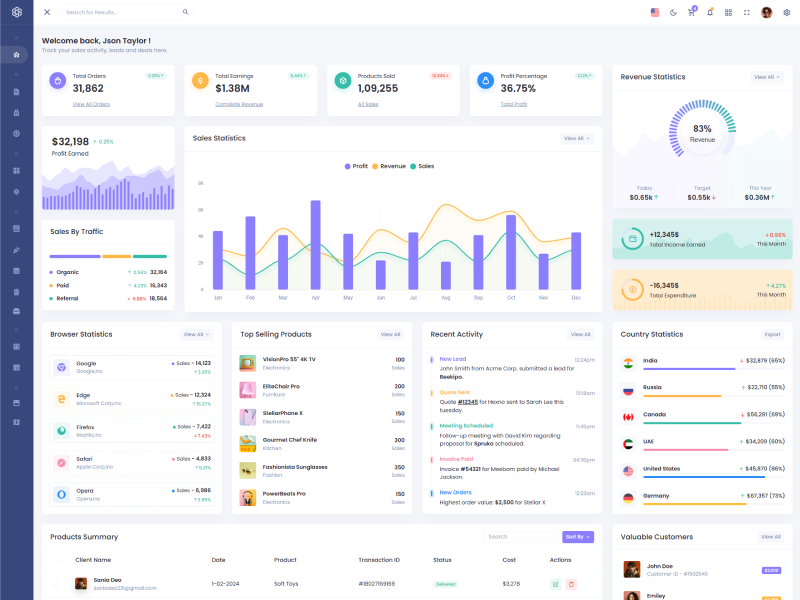Expand View All dropdown in Sales Statistics
This screenshot has width=800, height=600.
point(577,138)
